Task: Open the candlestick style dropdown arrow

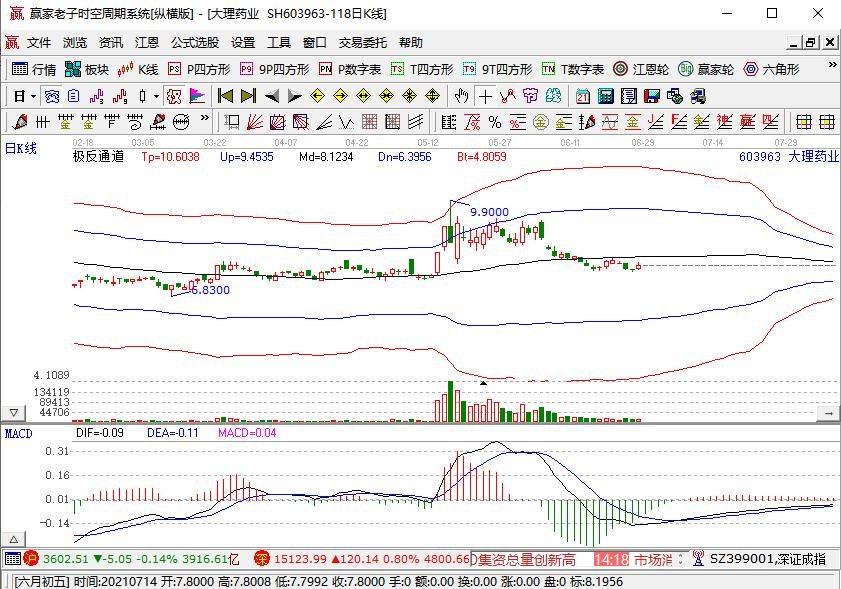Action: (156, 97)
